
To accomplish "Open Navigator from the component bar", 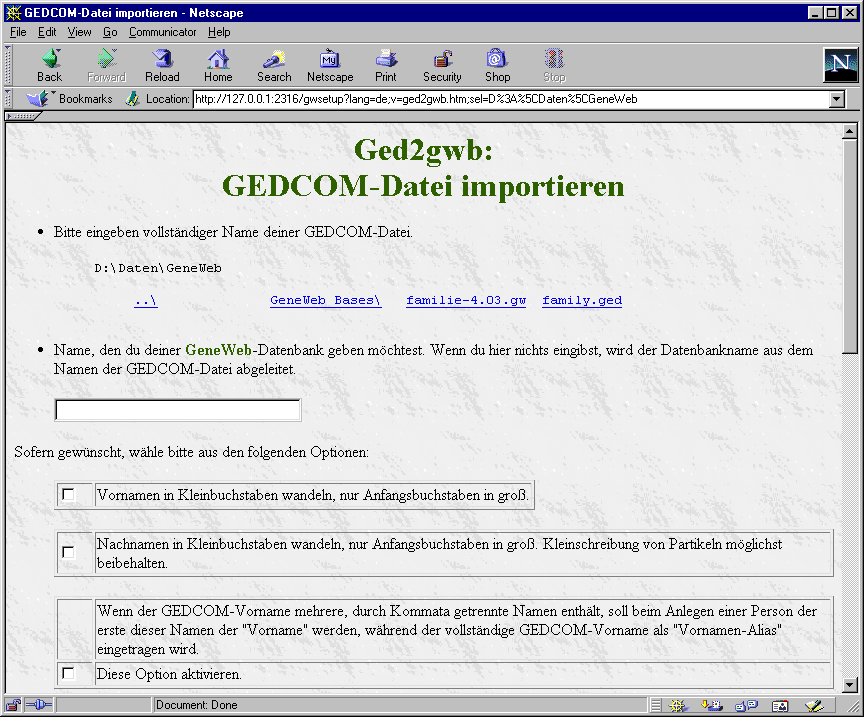I will click(x=678, y=706).
